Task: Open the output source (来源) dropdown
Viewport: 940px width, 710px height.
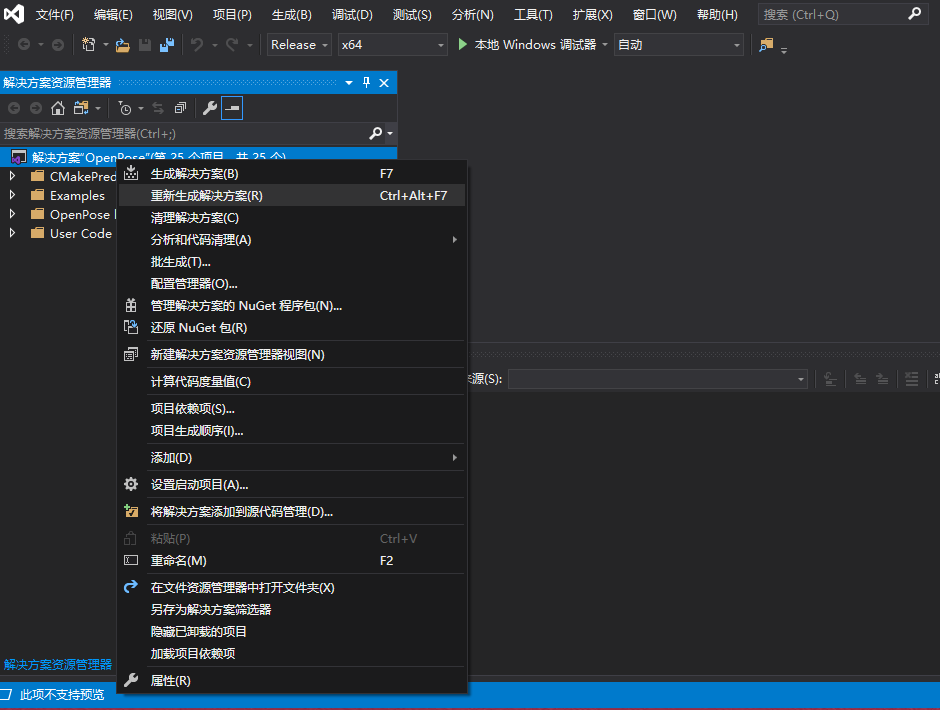Action: click(x=658, y=379)
